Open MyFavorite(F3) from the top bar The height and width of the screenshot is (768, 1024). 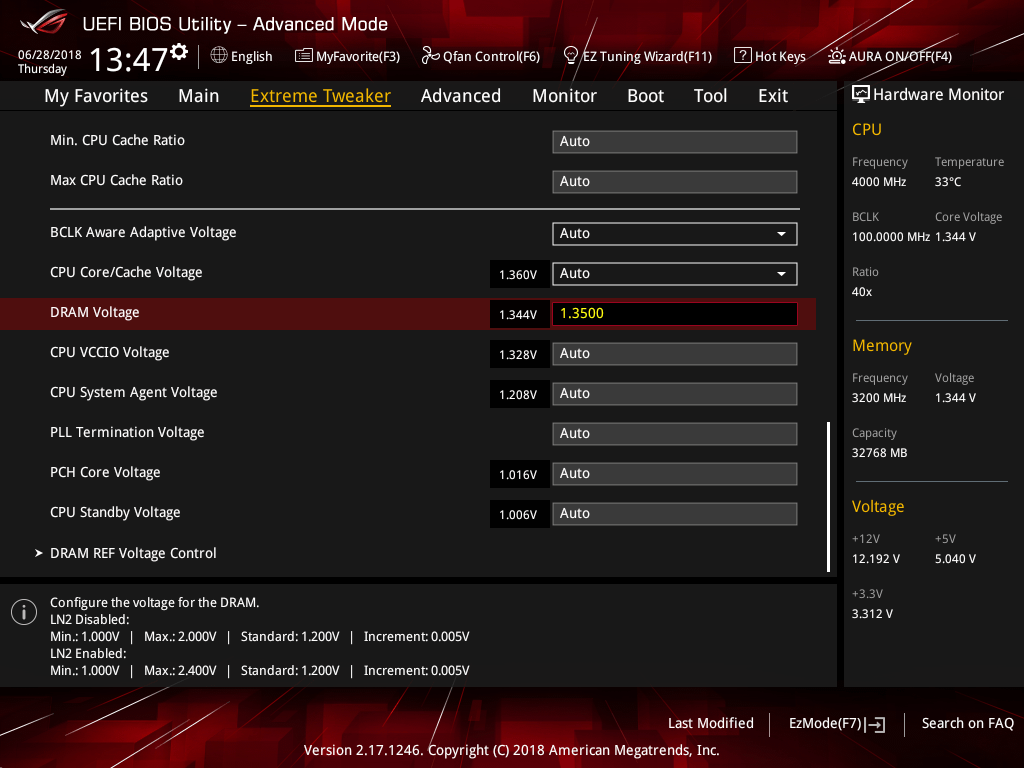pos(347,56)
